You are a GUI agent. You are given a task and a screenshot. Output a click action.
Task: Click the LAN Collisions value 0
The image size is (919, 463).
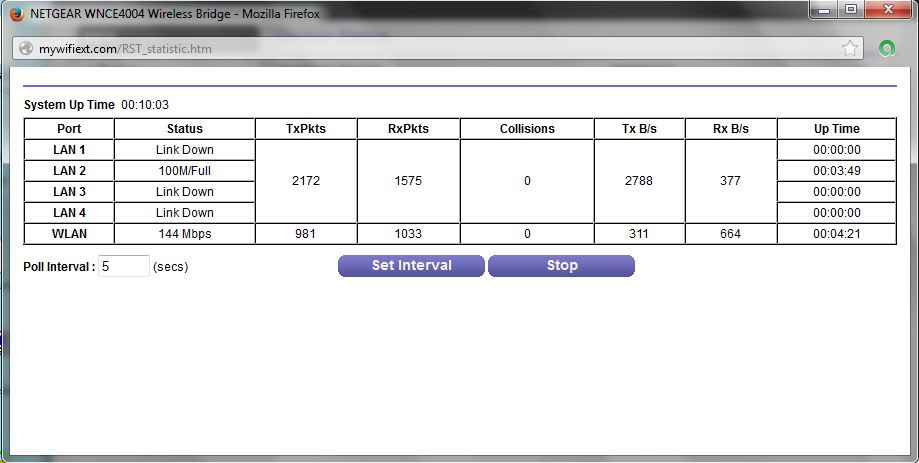pyautogui.click(x=527, y=181)
